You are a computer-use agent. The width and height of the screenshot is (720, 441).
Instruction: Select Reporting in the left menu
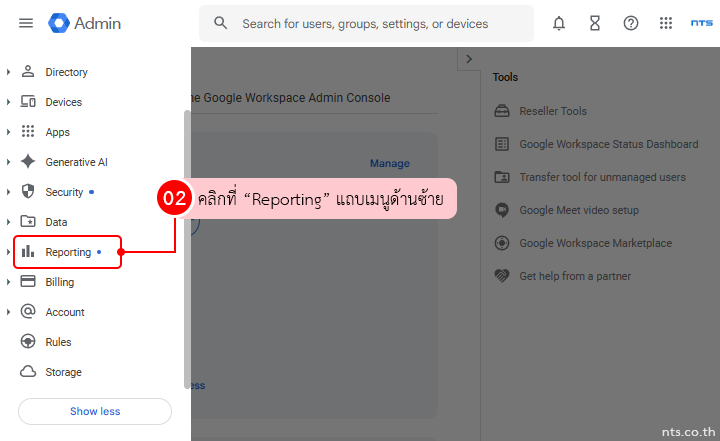tap(68, 252)
